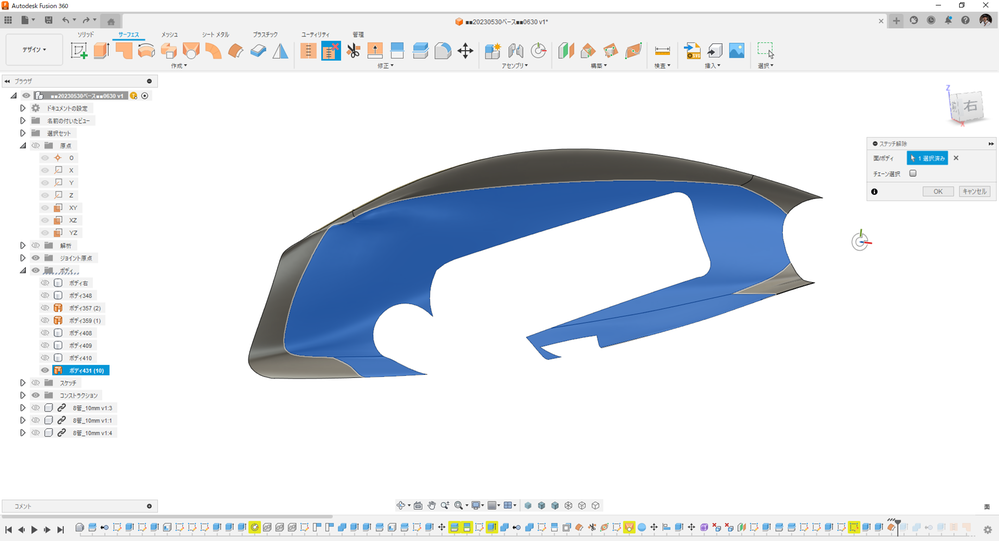Select the Trim scissors tool
999x541 pixels.
(353, 51)
